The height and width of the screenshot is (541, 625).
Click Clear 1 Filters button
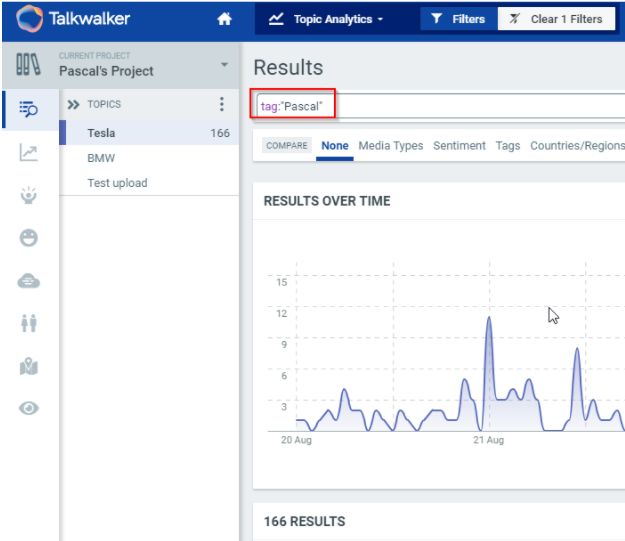pyautogui.click(x=556, y=19)
